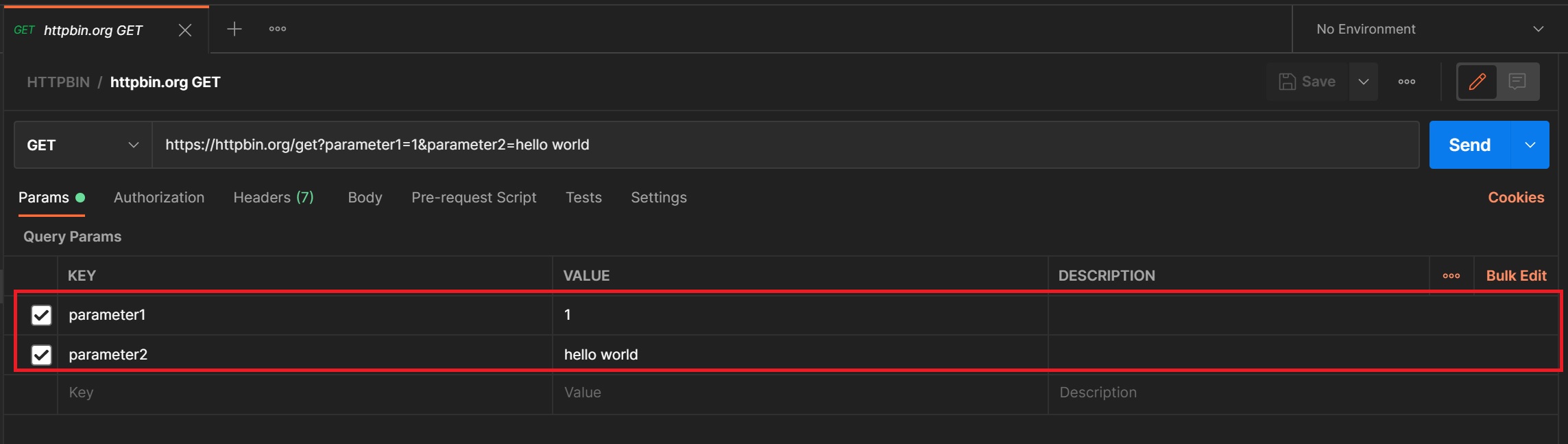This screenshot has width=1568, height=444.
Task: Expand the GET method dropdown
Action: coord(83,145)
